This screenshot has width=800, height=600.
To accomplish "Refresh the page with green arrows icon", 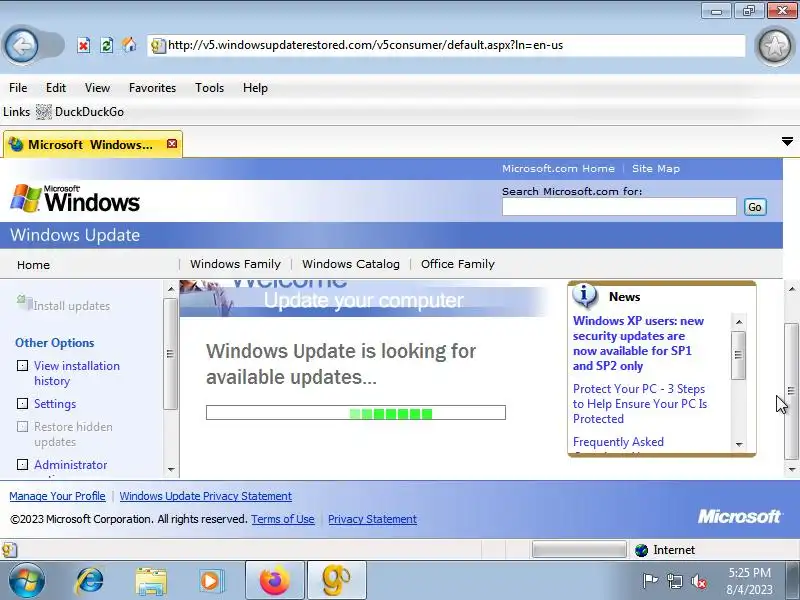I will click(x=106, y=45).
